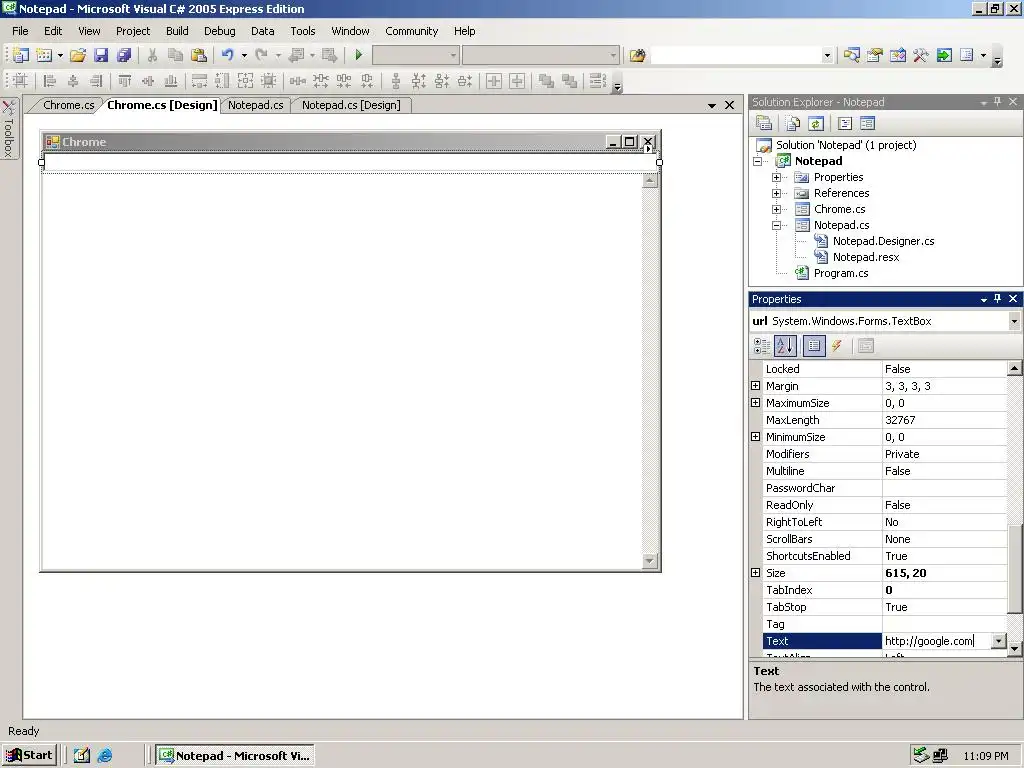This screenshot has width=1024, height=768.
Task: Click the Text property value field
Action: point(937,641)
